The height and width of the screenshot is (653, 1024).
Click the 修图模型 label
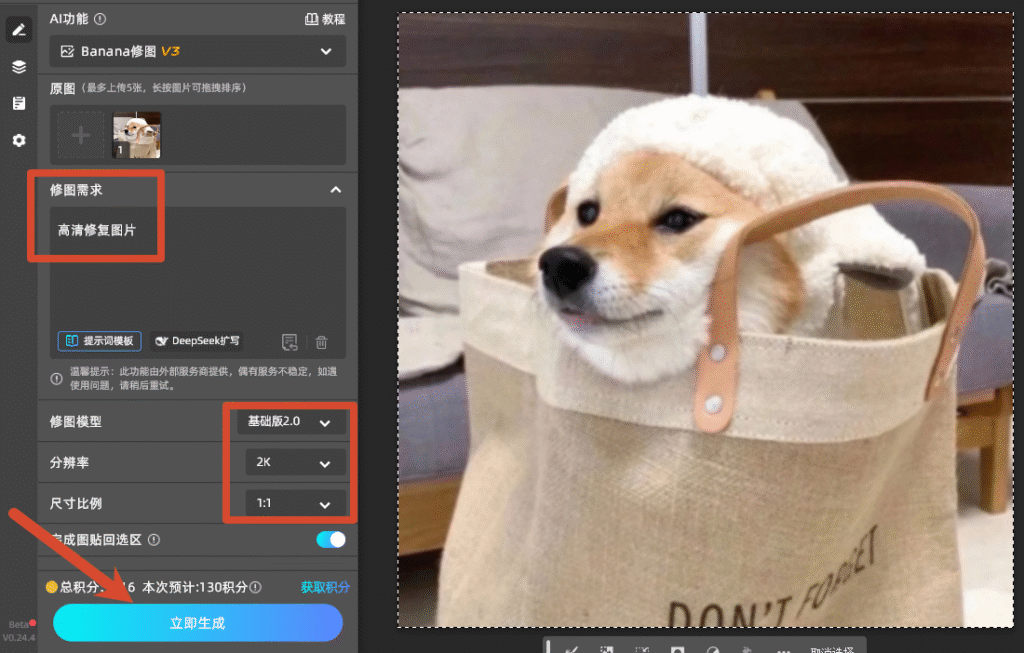click(76, 422)
